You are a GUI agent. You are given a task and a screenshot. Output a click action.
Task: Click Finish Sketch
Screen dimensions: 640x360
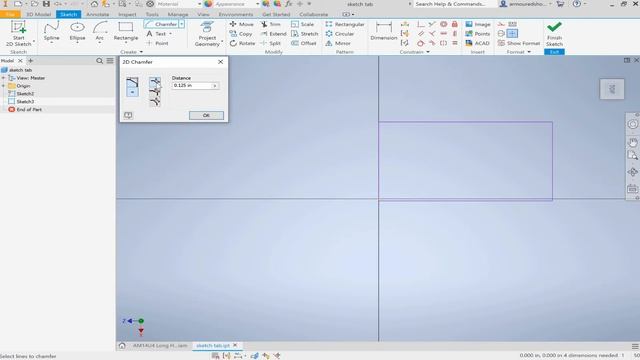pyautogui.click(x=554, y=34)
